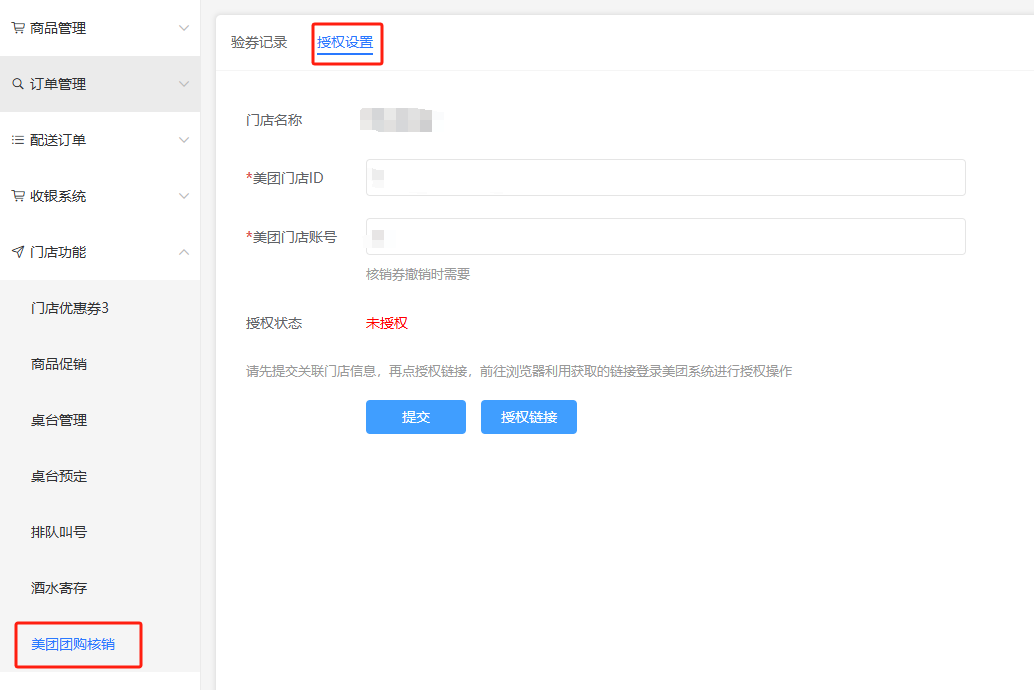1034x690 pixels.
Task: Go to 商品促销 menu item
Action: click(x=59, y=364)
